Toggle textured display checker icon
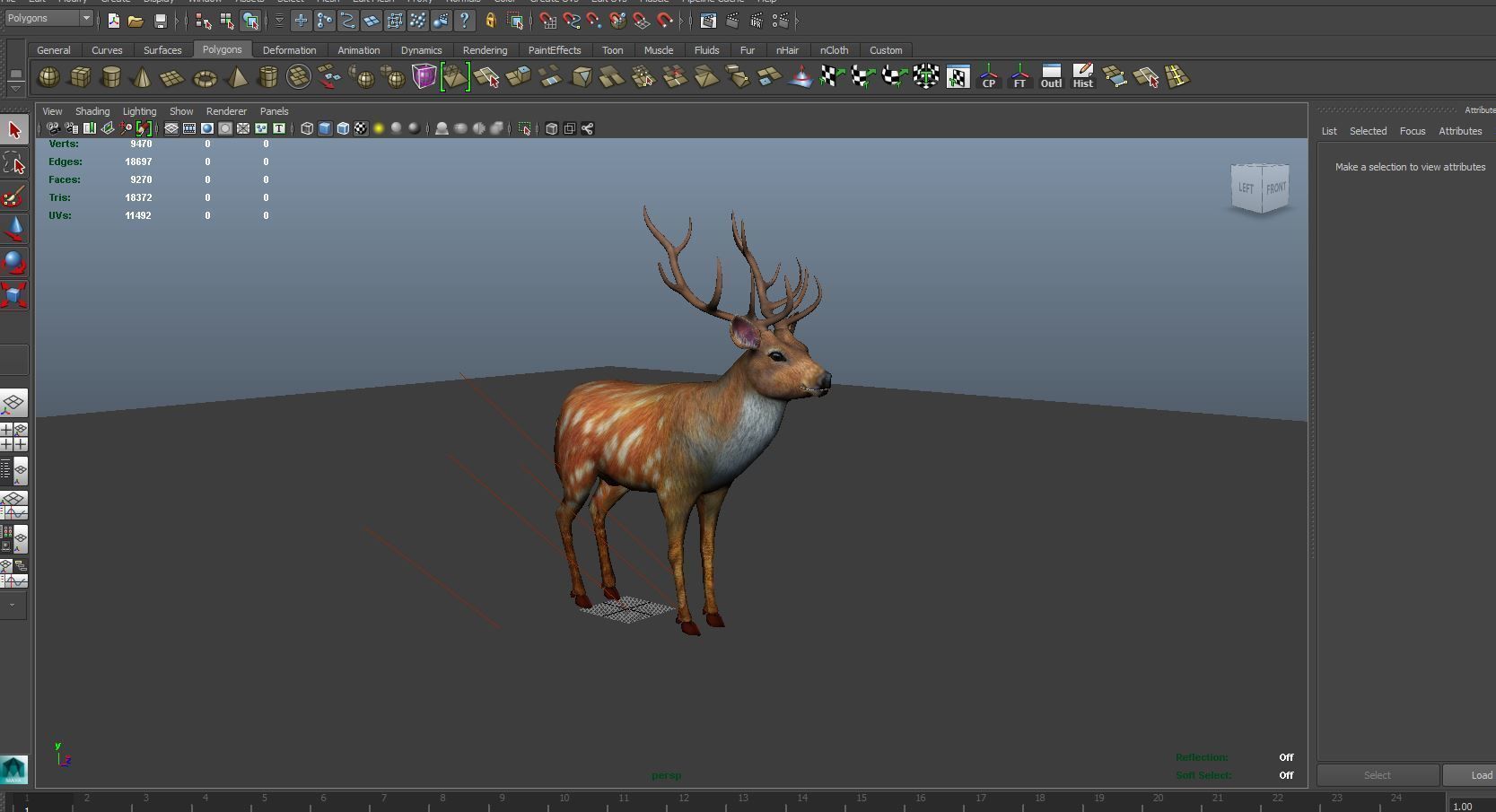The image size is (1496, 812). 361,128
